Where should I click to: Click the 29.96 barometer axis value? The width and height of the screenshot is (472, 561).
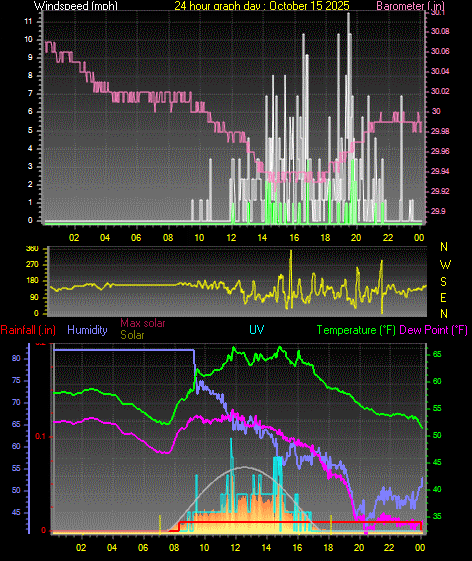pyautogui.click(x=440, y=151)
